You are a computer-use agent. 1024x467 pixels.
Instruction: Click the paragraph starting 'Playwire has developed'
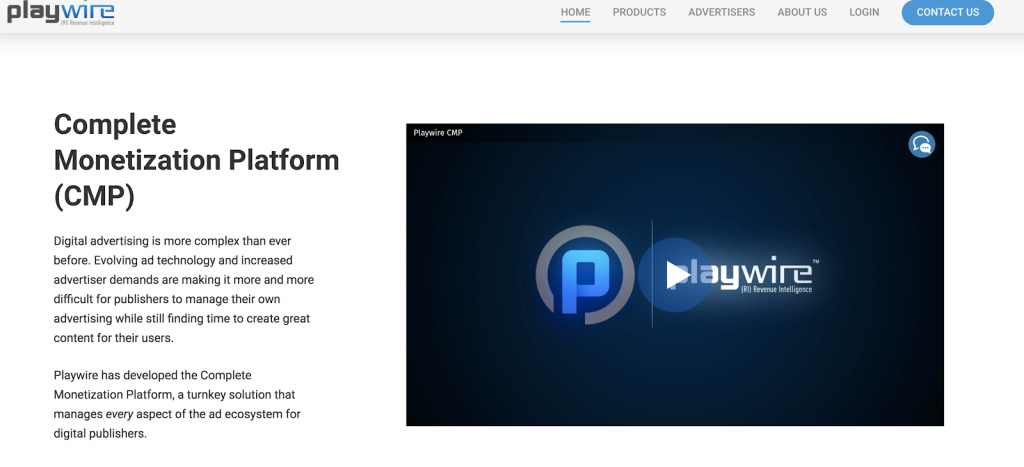tap(177, 404)
